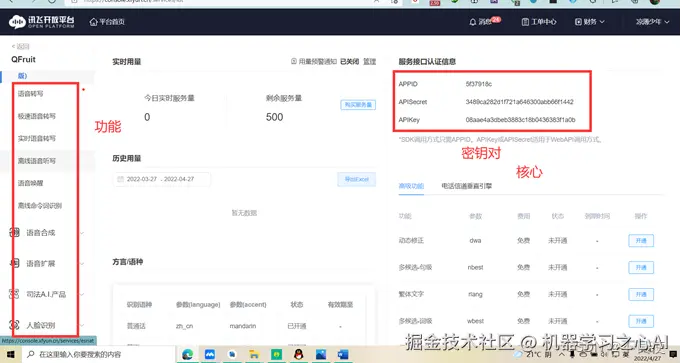Click the 购买服务量 button
This screenshot has height=364, width=681.
[358, 105]
